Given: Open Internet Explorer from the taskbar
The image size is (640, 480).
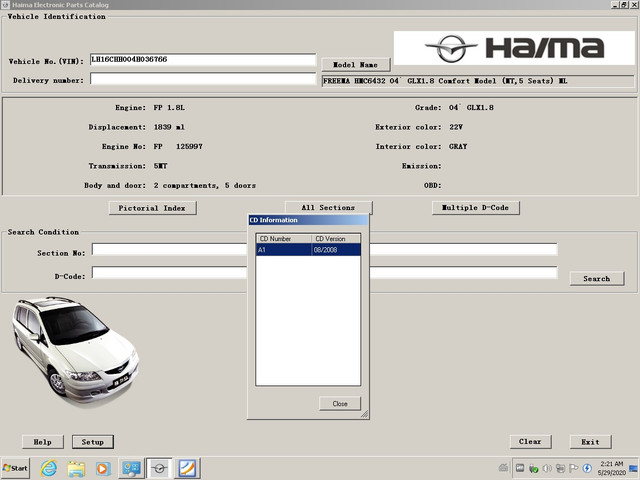Looking at the screenshot, I should 49,468.
